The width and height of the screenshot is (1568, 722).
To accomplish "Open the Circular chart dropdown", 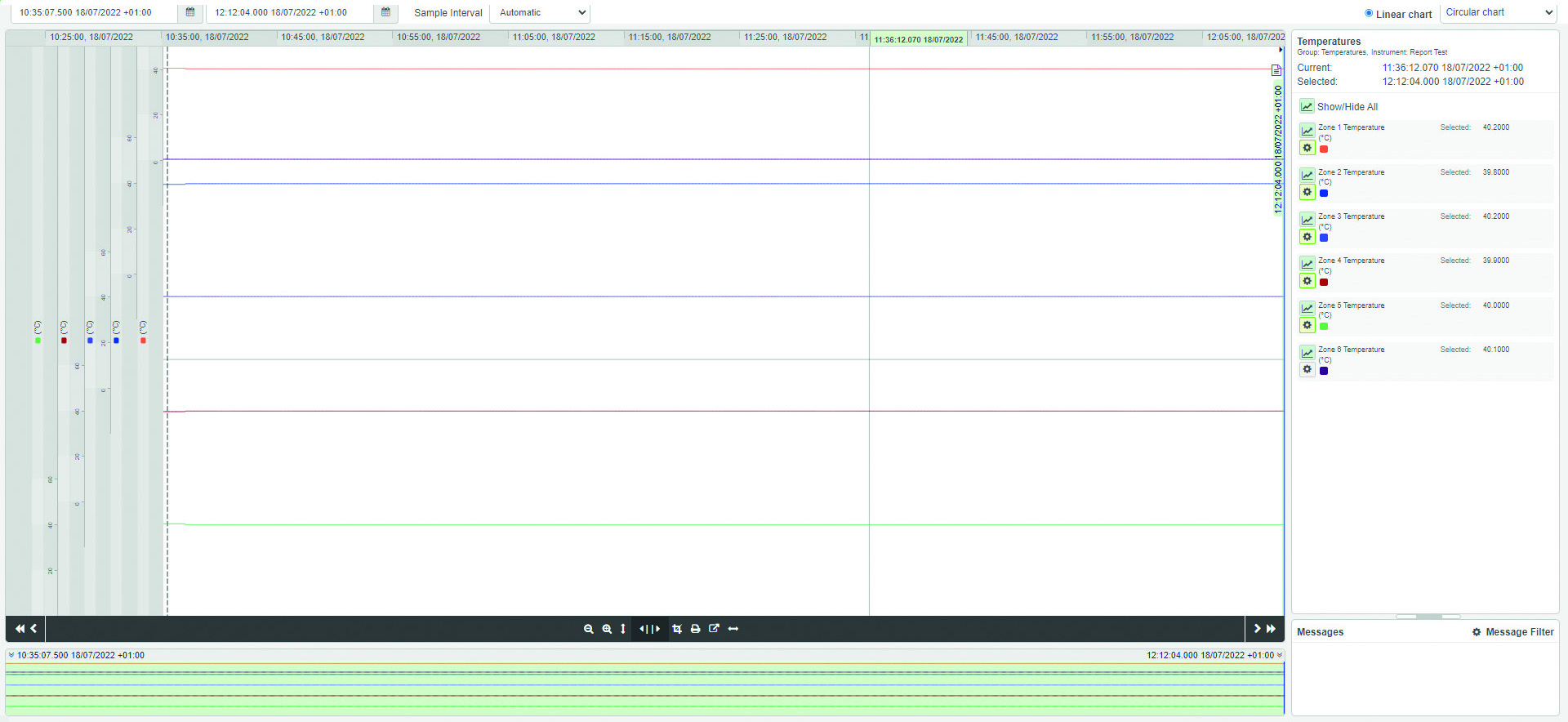I will (x=1499, y=12).
